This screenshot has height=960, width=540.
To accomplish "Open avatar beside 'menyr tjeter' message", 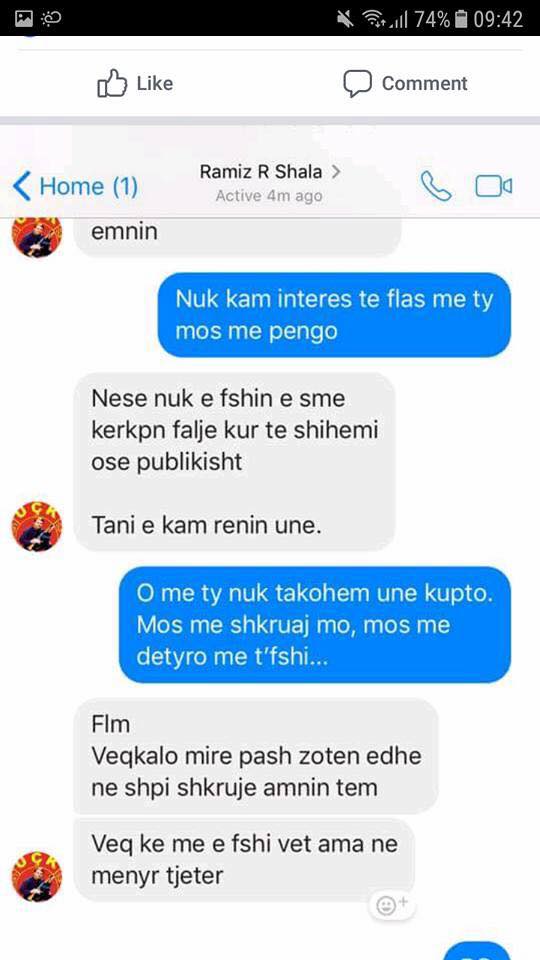I will pyautogui.click(x=37, y=876).
